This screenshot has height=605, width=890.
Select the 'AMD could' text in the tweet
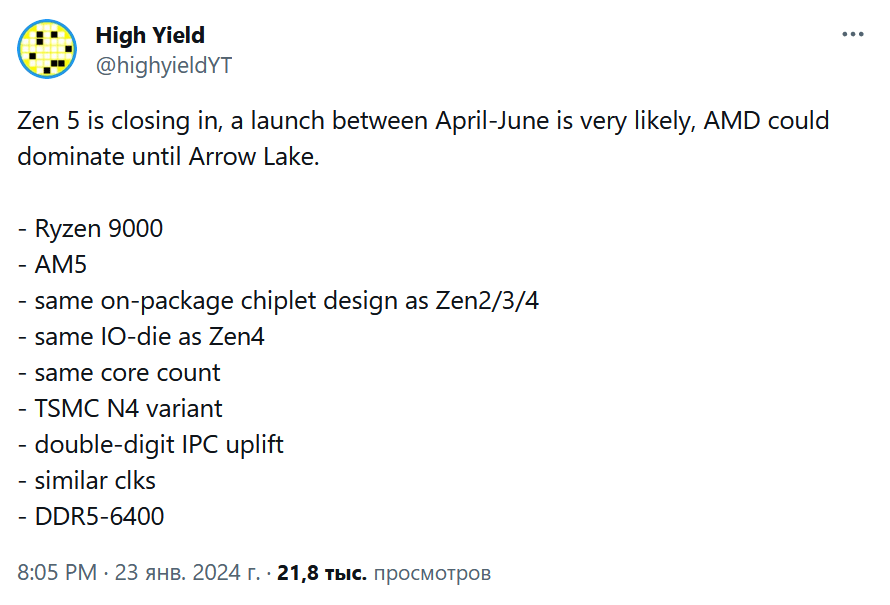(766, 121)
